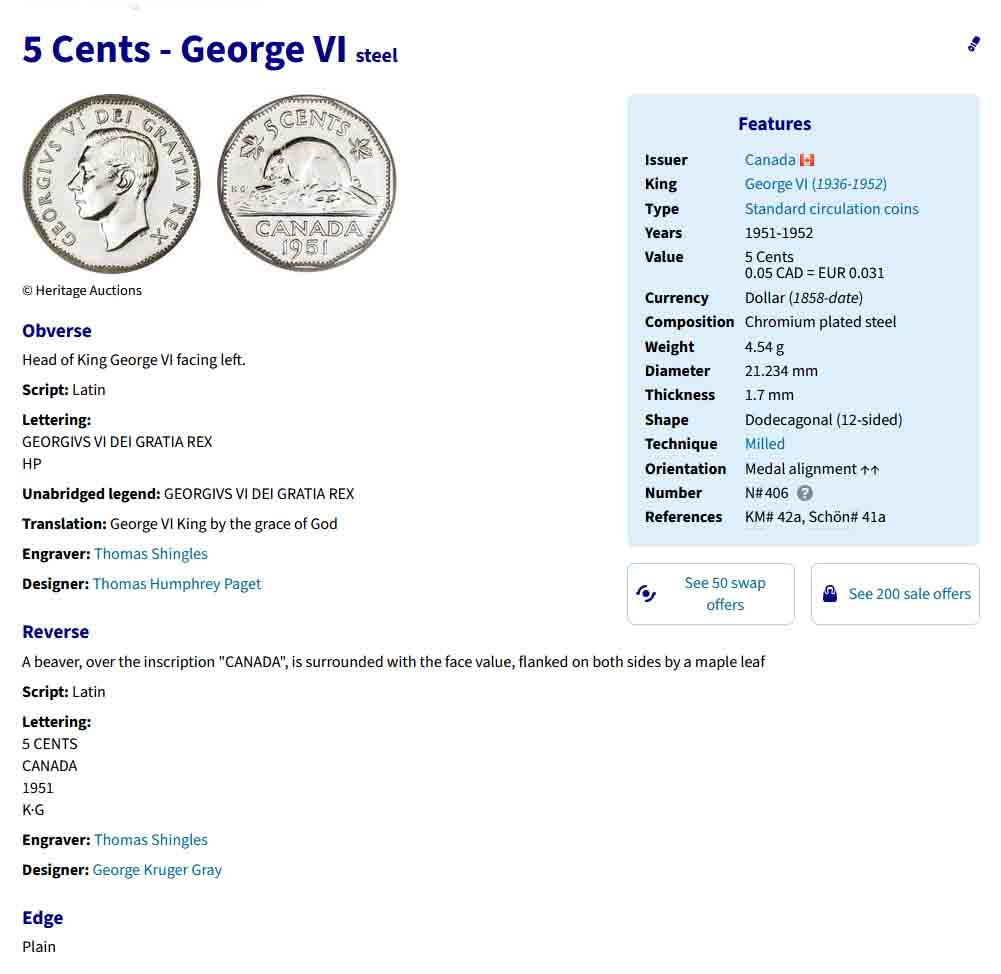Image resolution: width=1001 pixels, height=974 pixels.
Task: Click the help question mark beside N# 406
Action: [x=805, y=493]
